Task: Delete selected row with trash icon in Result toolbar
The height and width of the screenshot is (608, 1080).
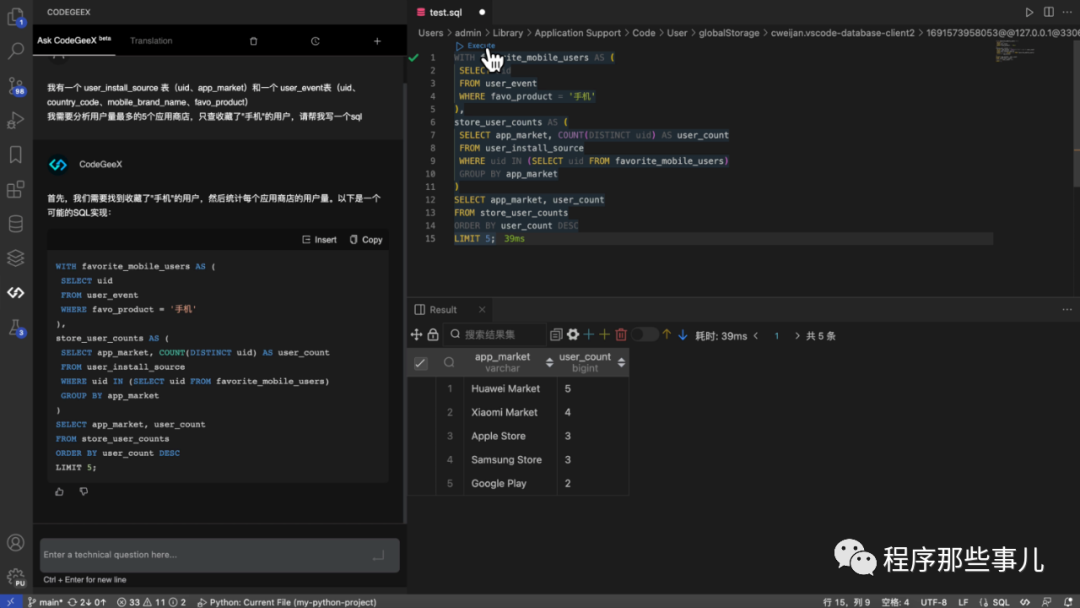Action: [621, 333]
